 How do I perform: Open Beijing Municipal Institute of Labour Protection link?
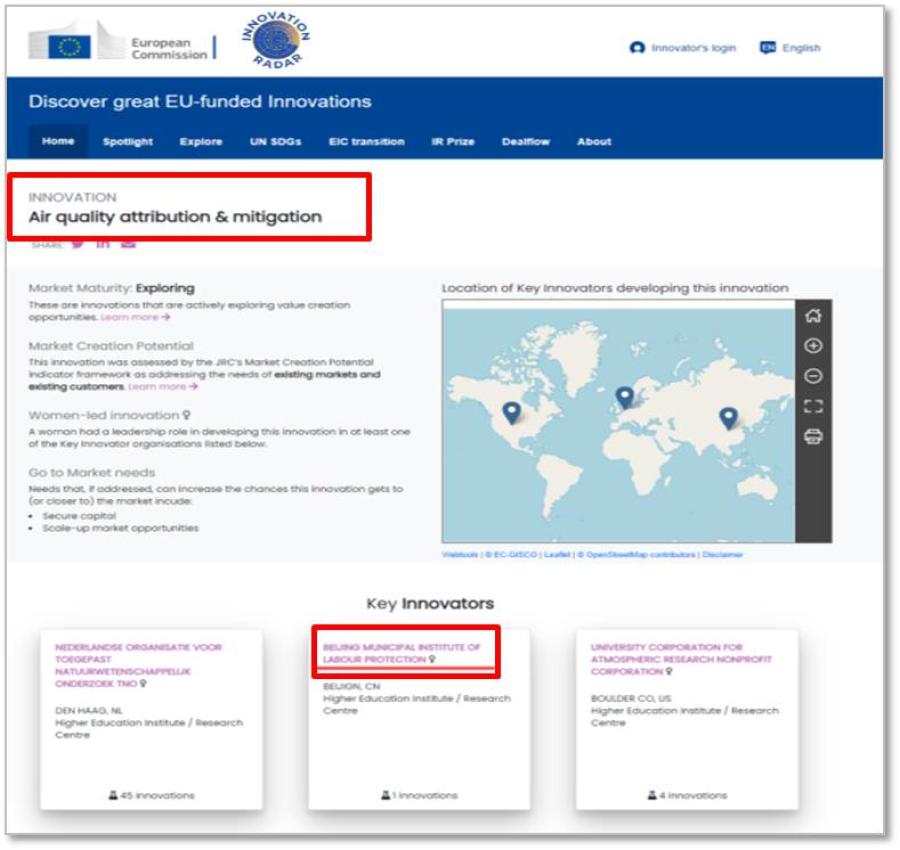pyautogui.click(x=402, y=653)
